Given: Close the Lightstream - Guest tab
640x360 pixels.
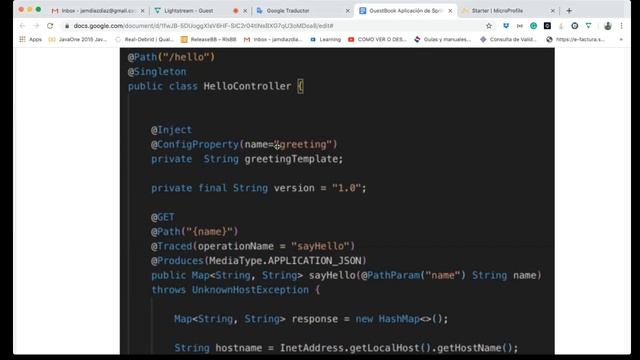Looking at the screenshot, I should click(245, 11).
